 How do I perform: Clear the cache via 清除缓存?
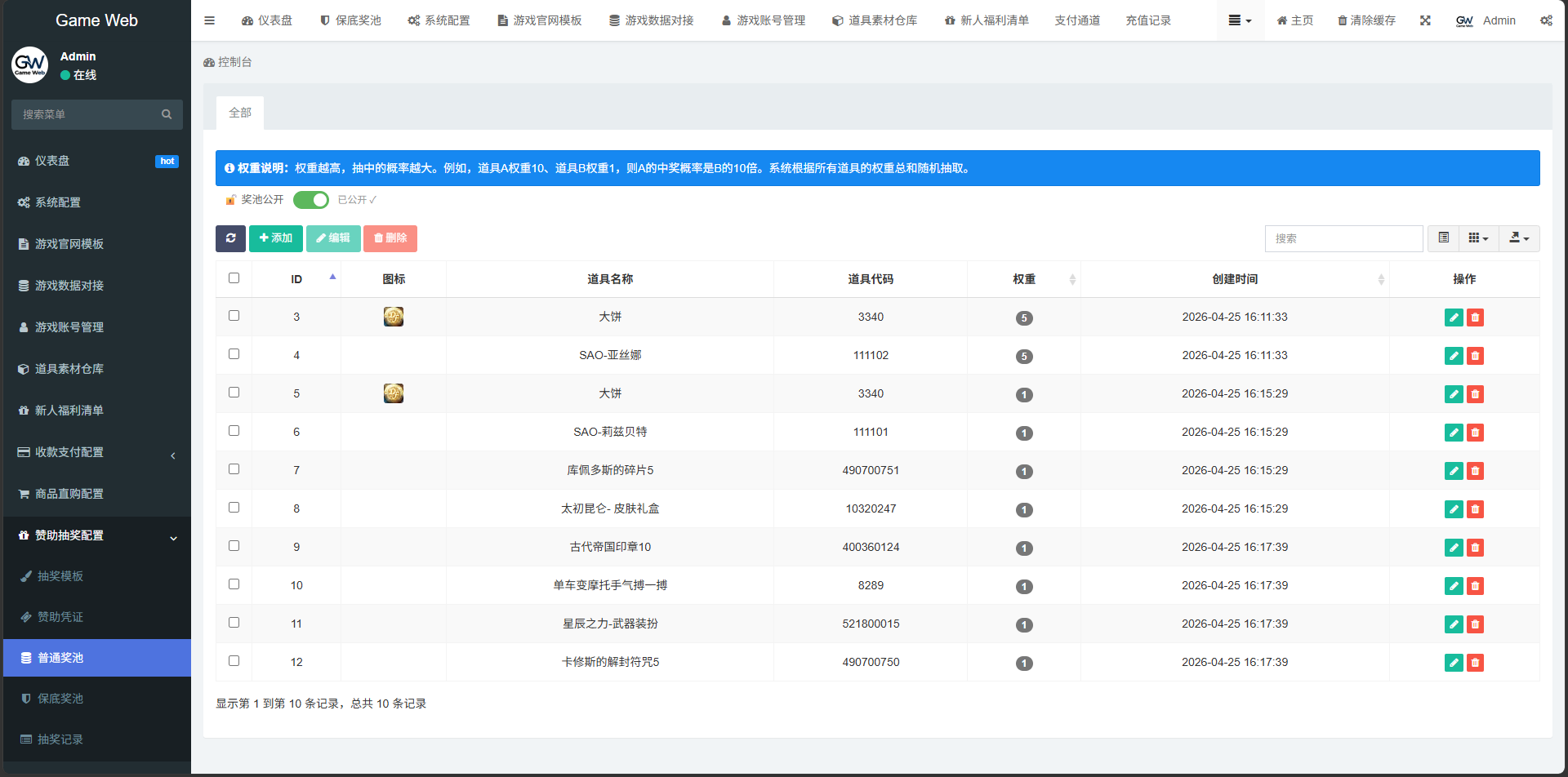[1366, 20]
